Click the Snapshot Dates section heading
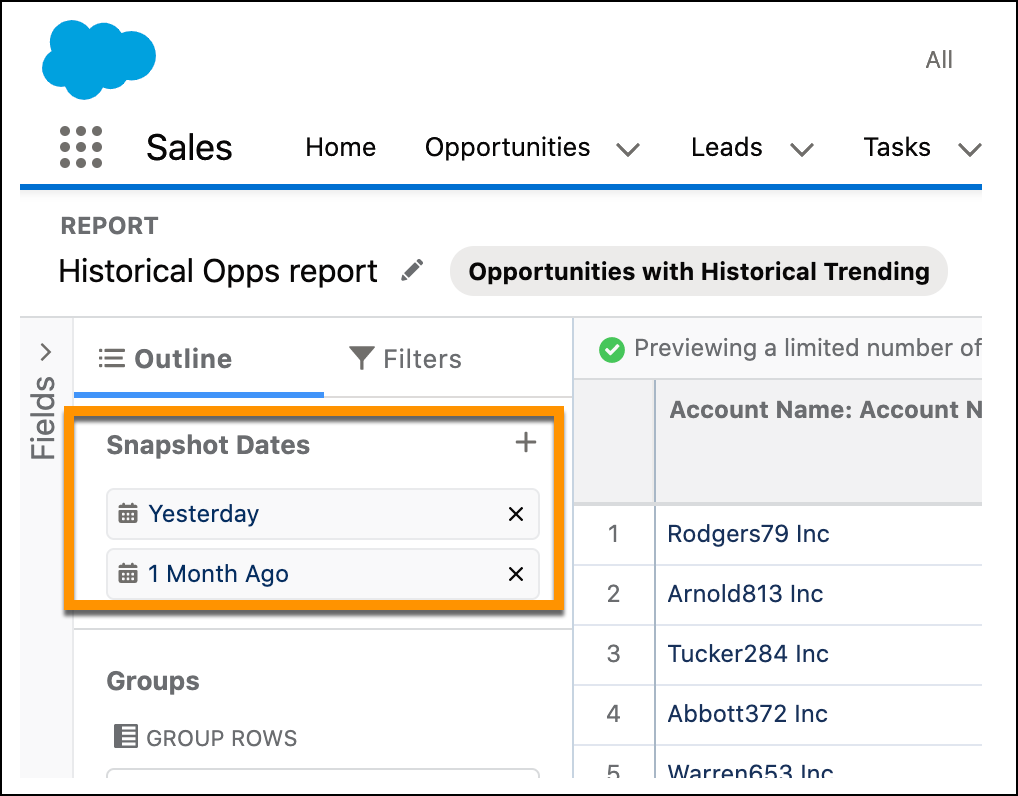 [x=208, y=445]
